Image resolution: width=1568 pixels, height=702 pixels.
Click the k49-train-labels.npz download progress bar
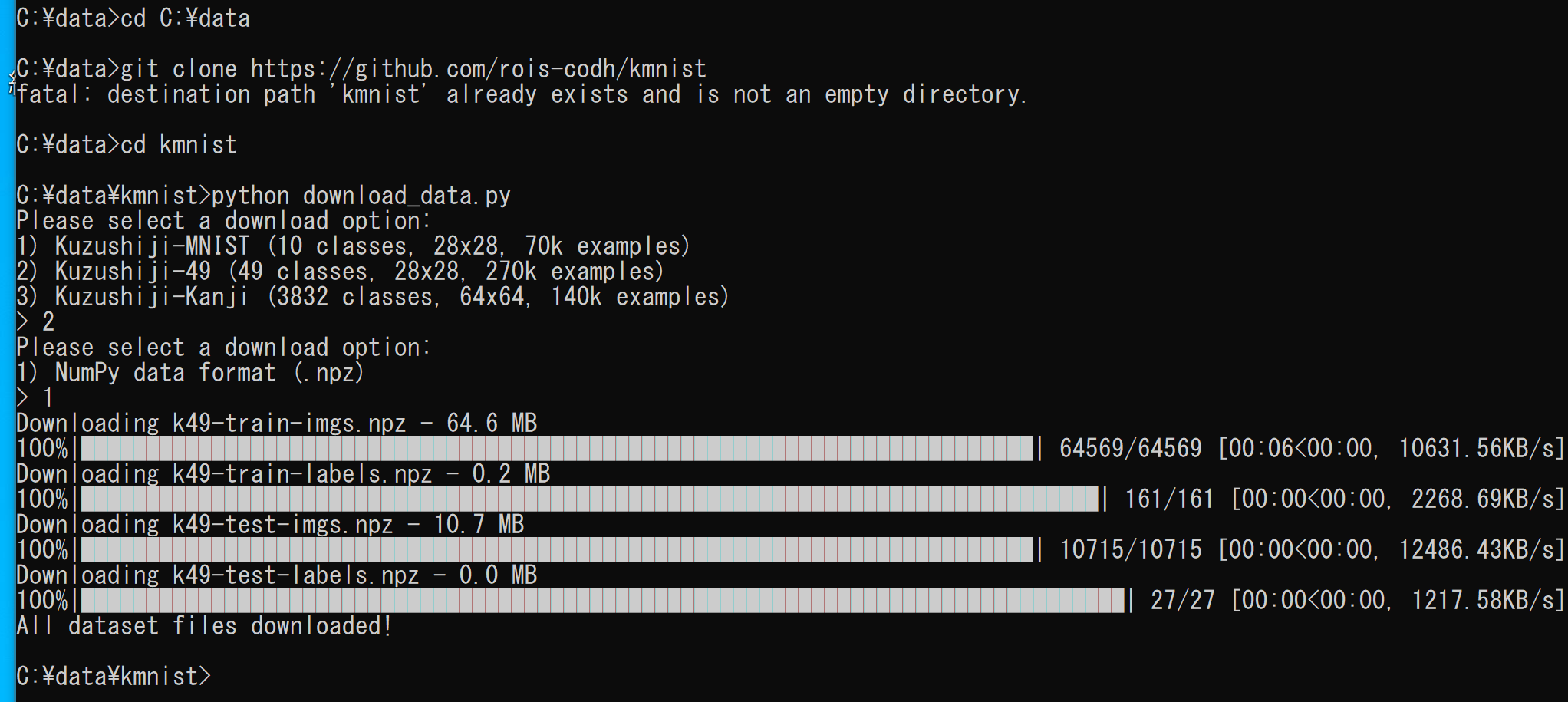point(589,499)
